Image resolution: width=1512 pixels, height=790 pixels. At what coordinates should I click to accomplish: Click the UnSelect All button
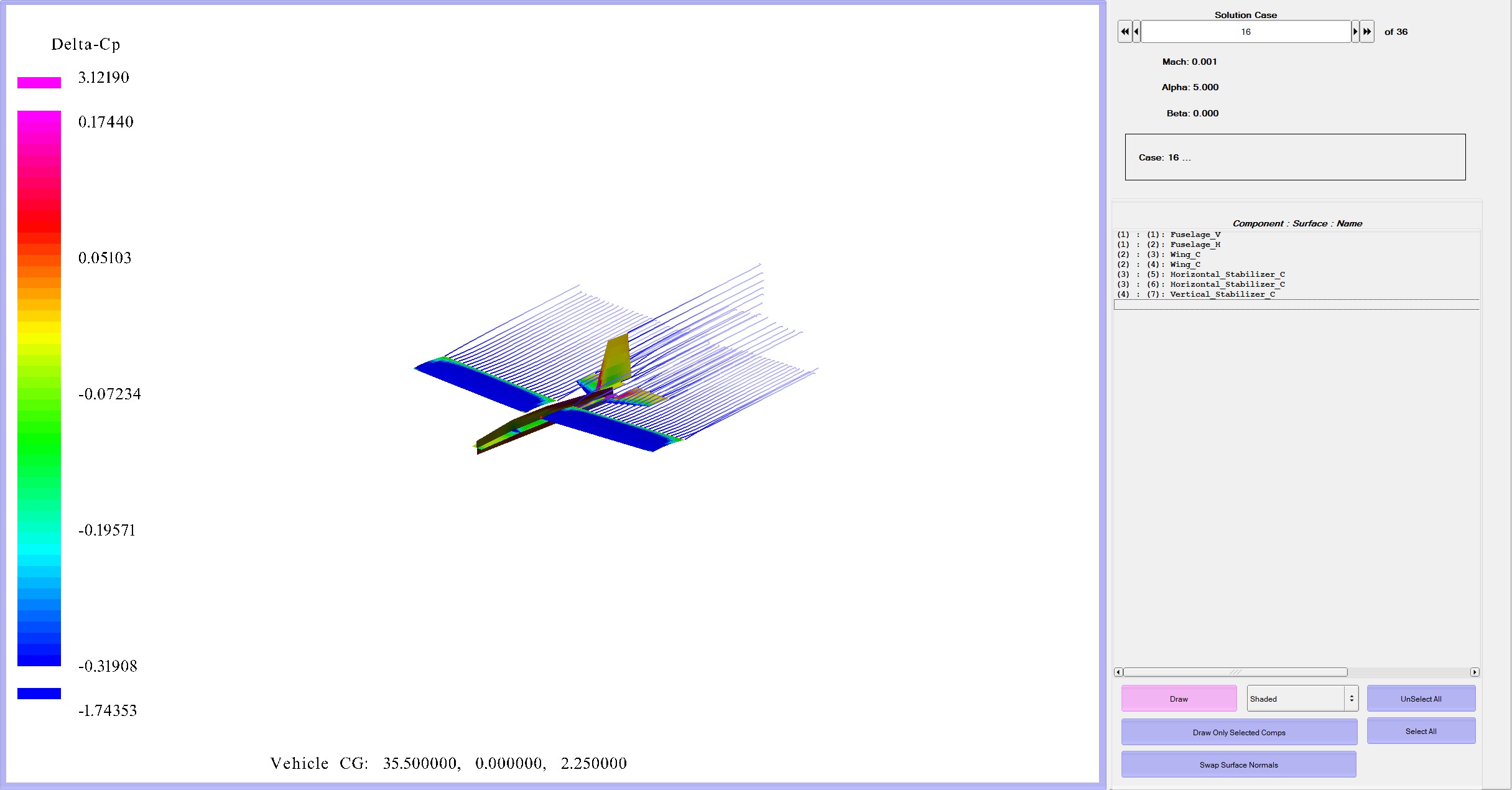point(1421,699)
